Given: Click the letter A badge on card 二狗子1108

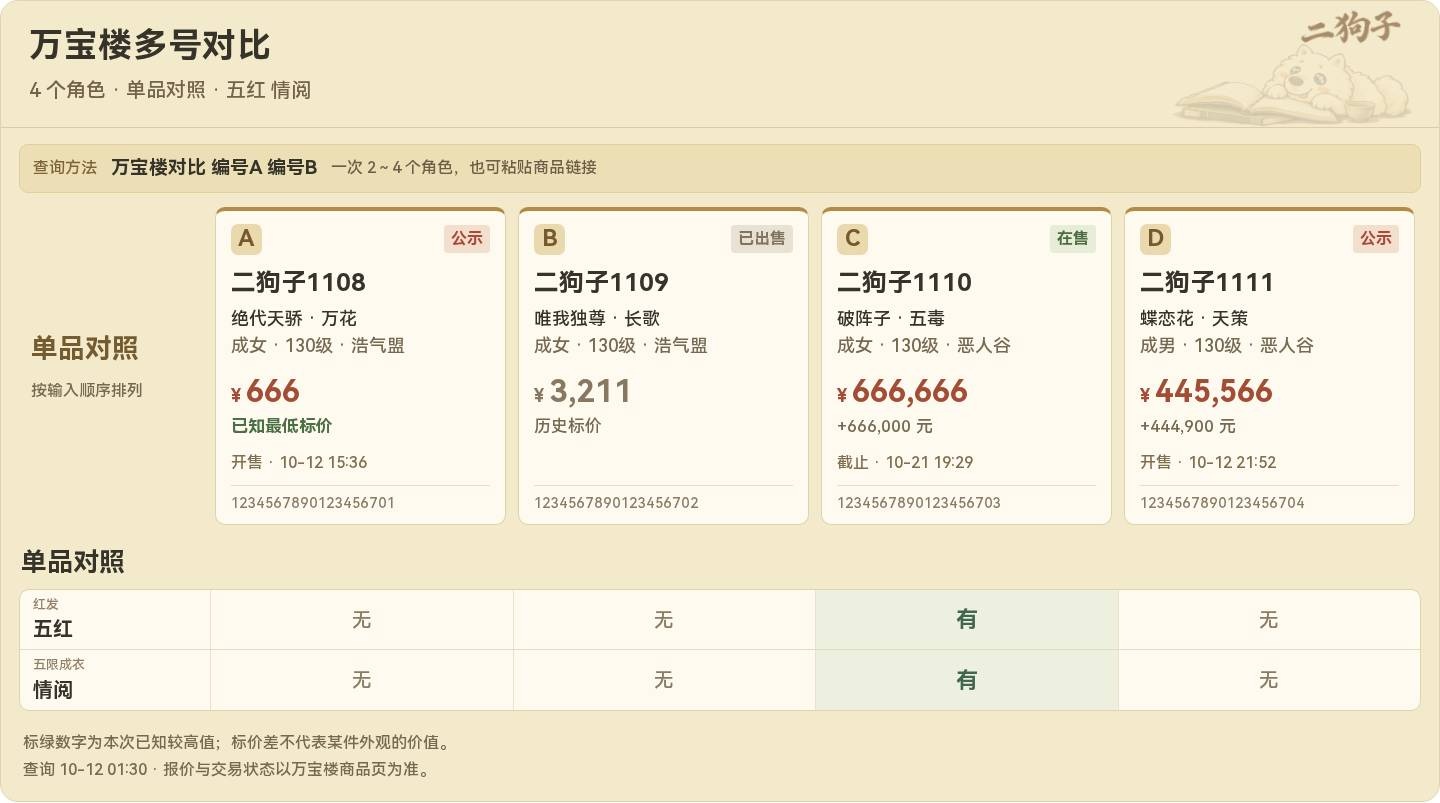Looking at the screenshot, I should (x=246, y=239).
